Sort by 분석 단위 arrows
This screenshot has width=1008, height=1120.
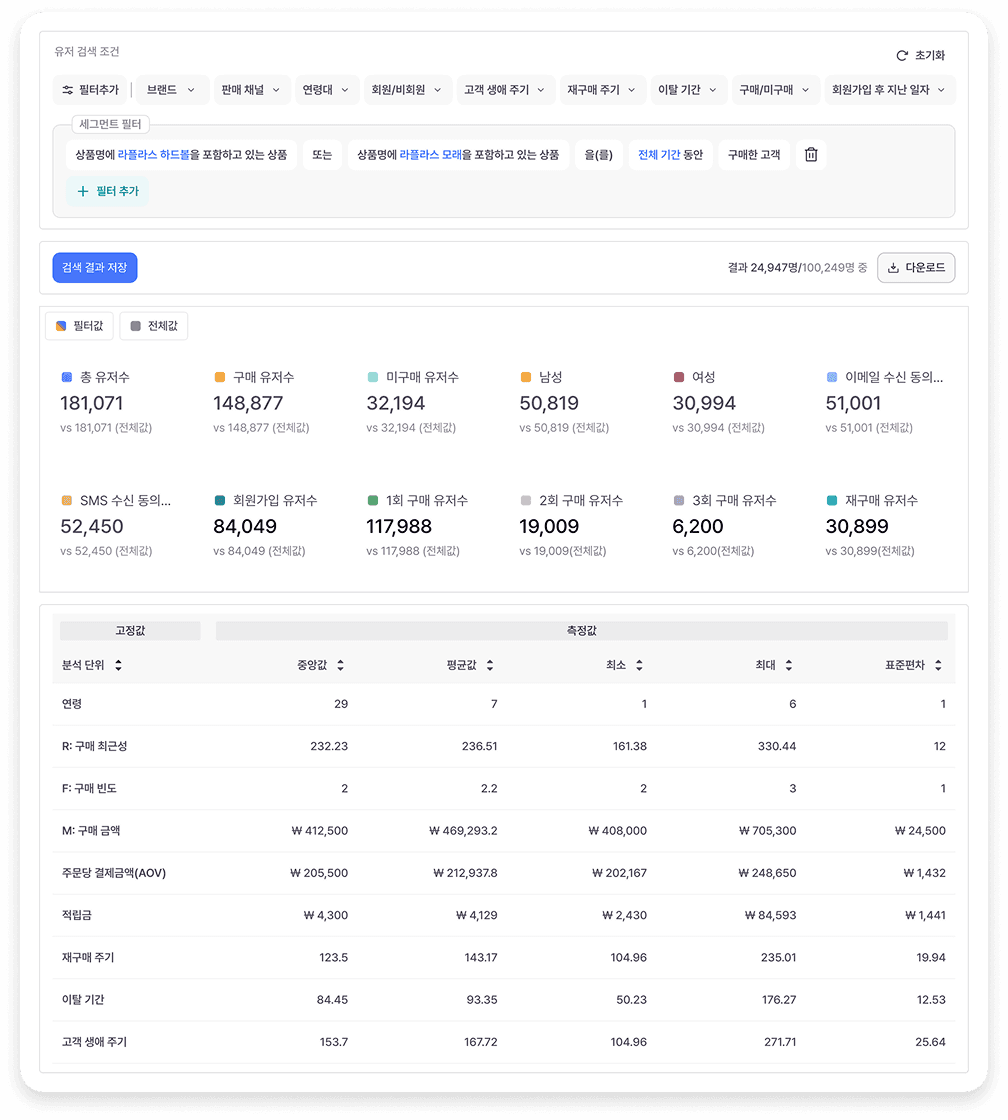click(x=119, y=665)
